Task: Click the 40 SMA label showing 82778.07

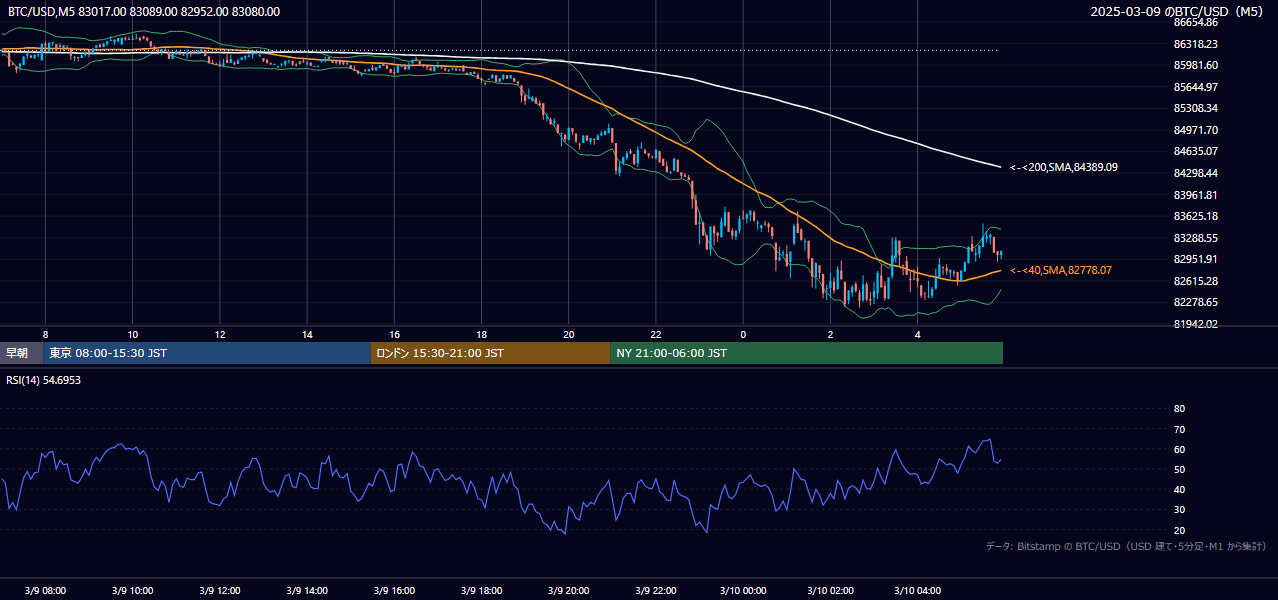Action: pyautogui.click(x=1061, y=270)
